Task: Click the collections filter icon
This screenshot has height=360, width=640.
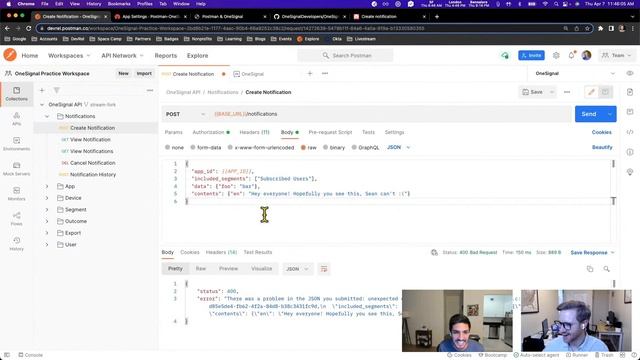Action: [x=56, y=90]
